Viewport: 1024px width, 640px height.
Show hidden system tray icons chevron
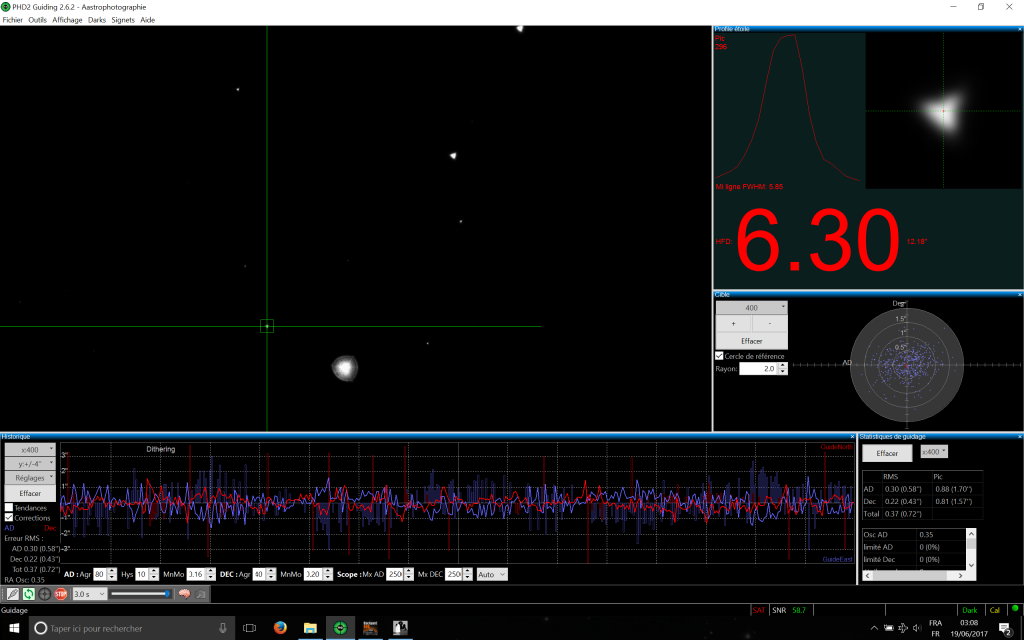(x=874, y=628)
